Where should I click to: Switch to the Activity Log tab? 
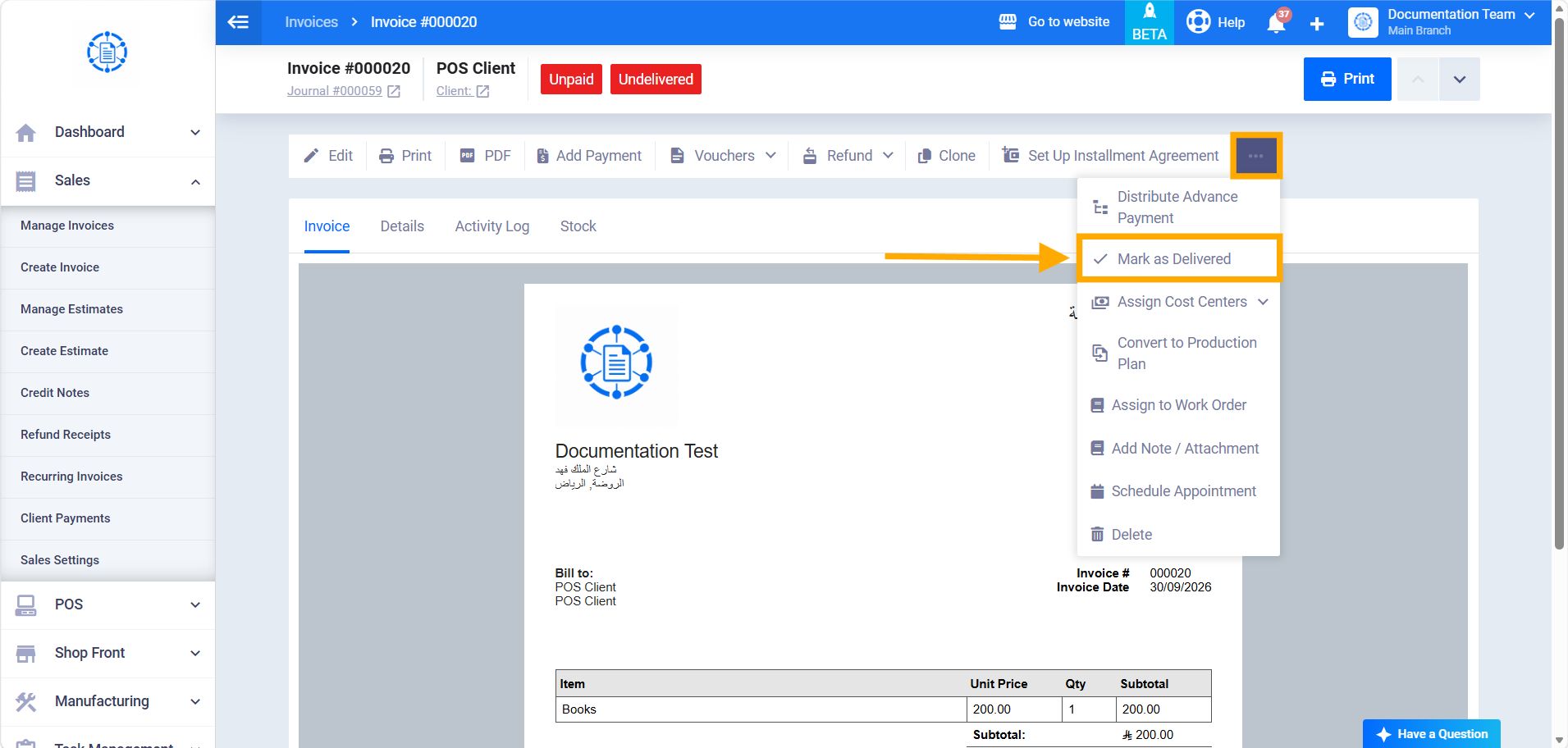[x=492, y=226]
